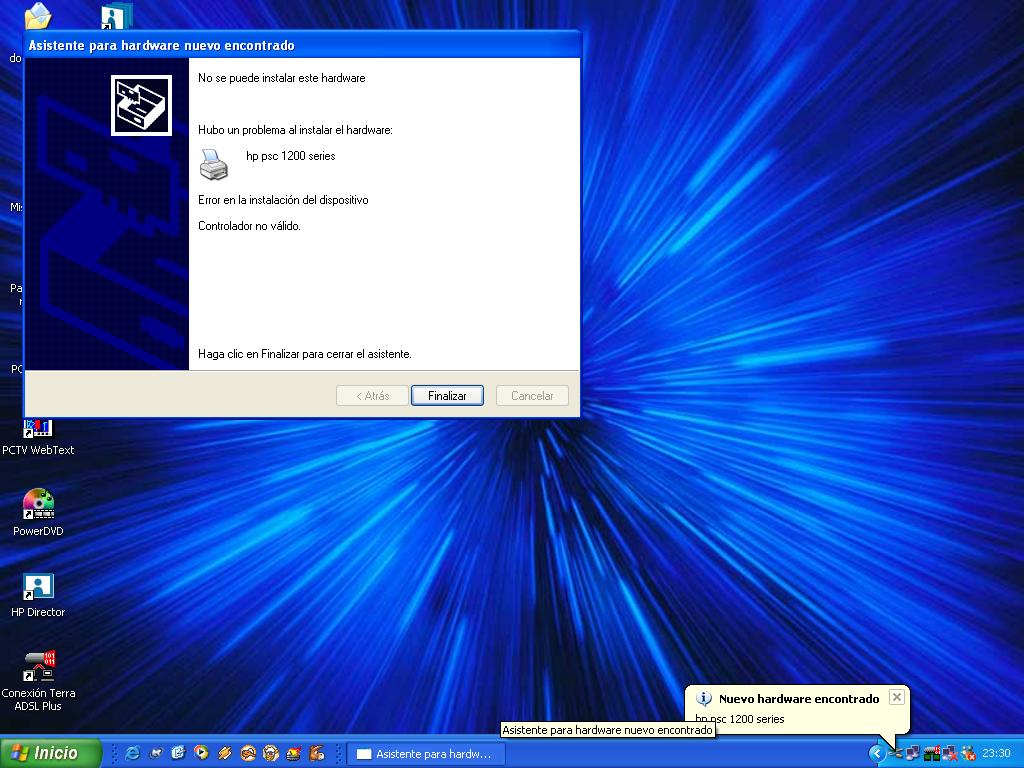Open the PCTV WebText desktop icon
The width and height of the screenshot is (1024, 768).
pos(38,438)
